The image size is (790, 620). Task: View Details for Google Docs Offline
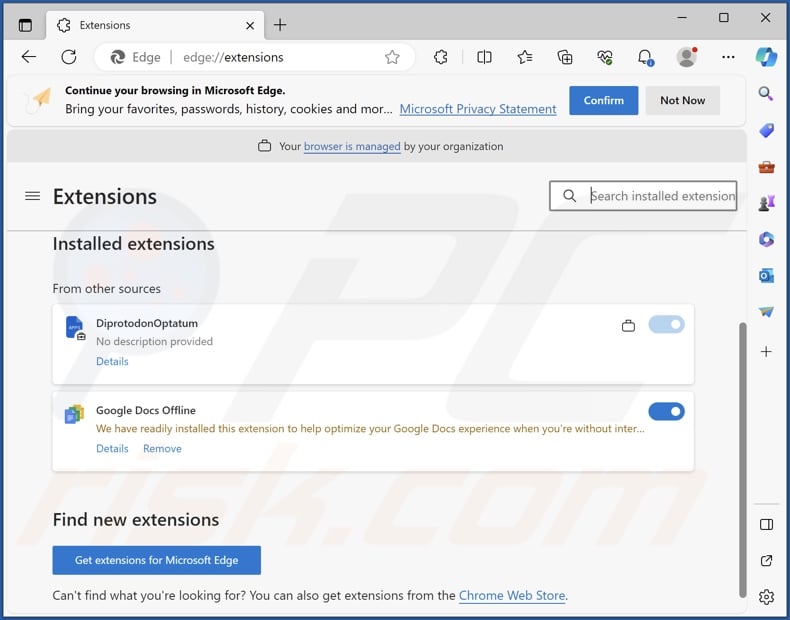(112, 448)
